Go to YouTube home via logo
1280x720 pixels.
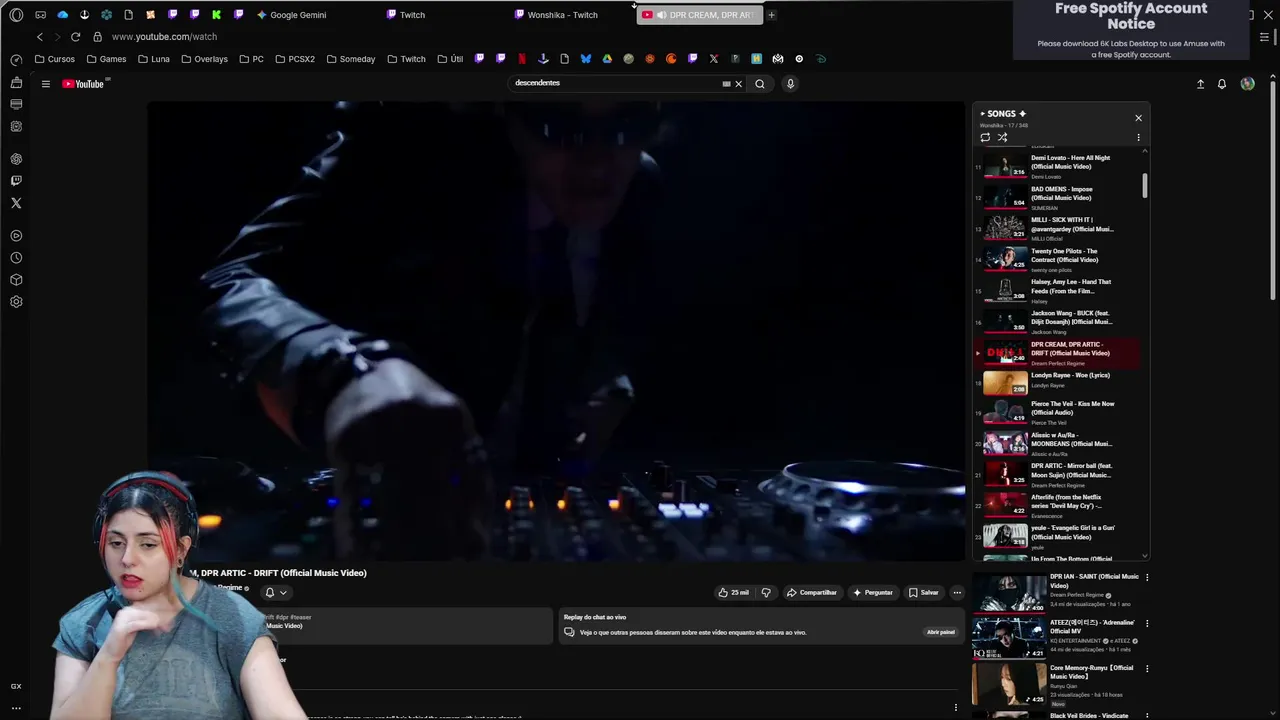tap(83, 84)
